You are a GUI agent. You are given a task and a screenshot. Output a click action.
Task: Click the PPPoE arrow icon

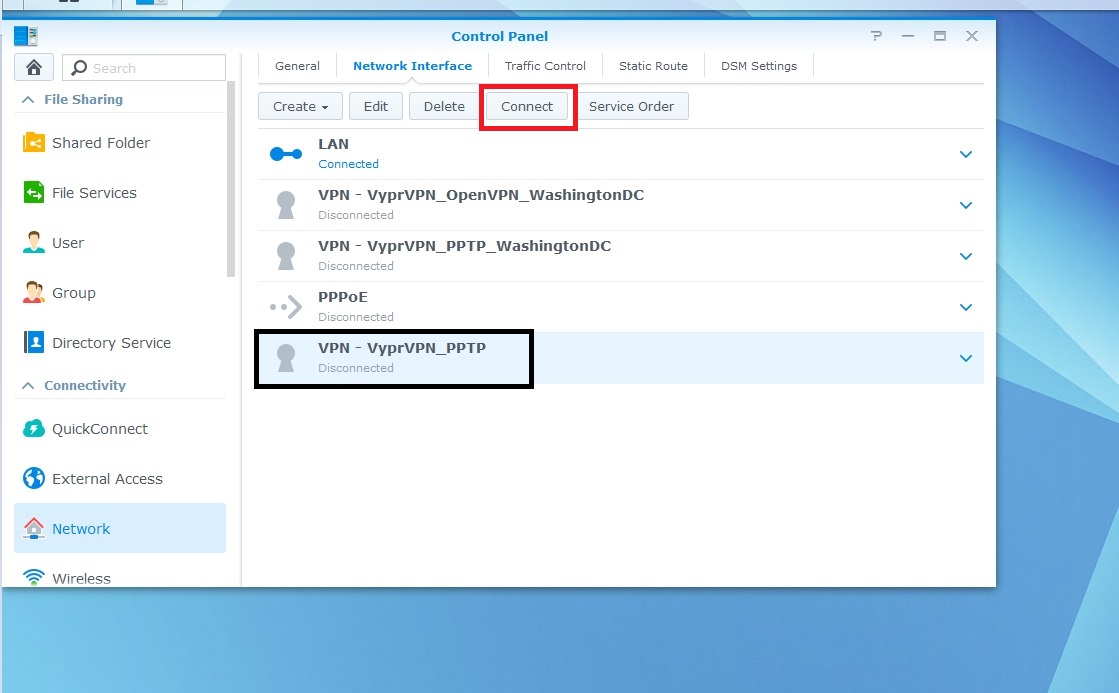pyautogui.click(x=286, y=307)
